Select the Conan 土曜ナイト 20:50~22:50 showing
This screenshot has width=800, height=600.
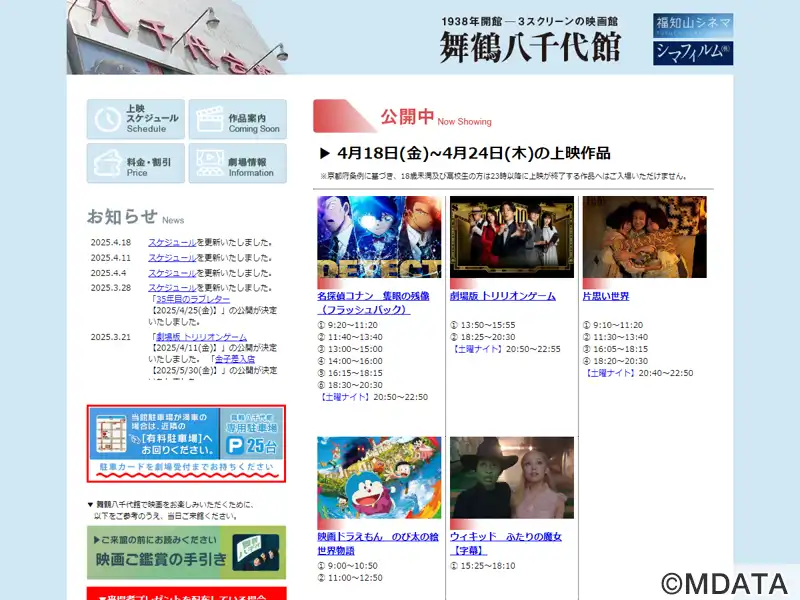click(x=373, y=397)
